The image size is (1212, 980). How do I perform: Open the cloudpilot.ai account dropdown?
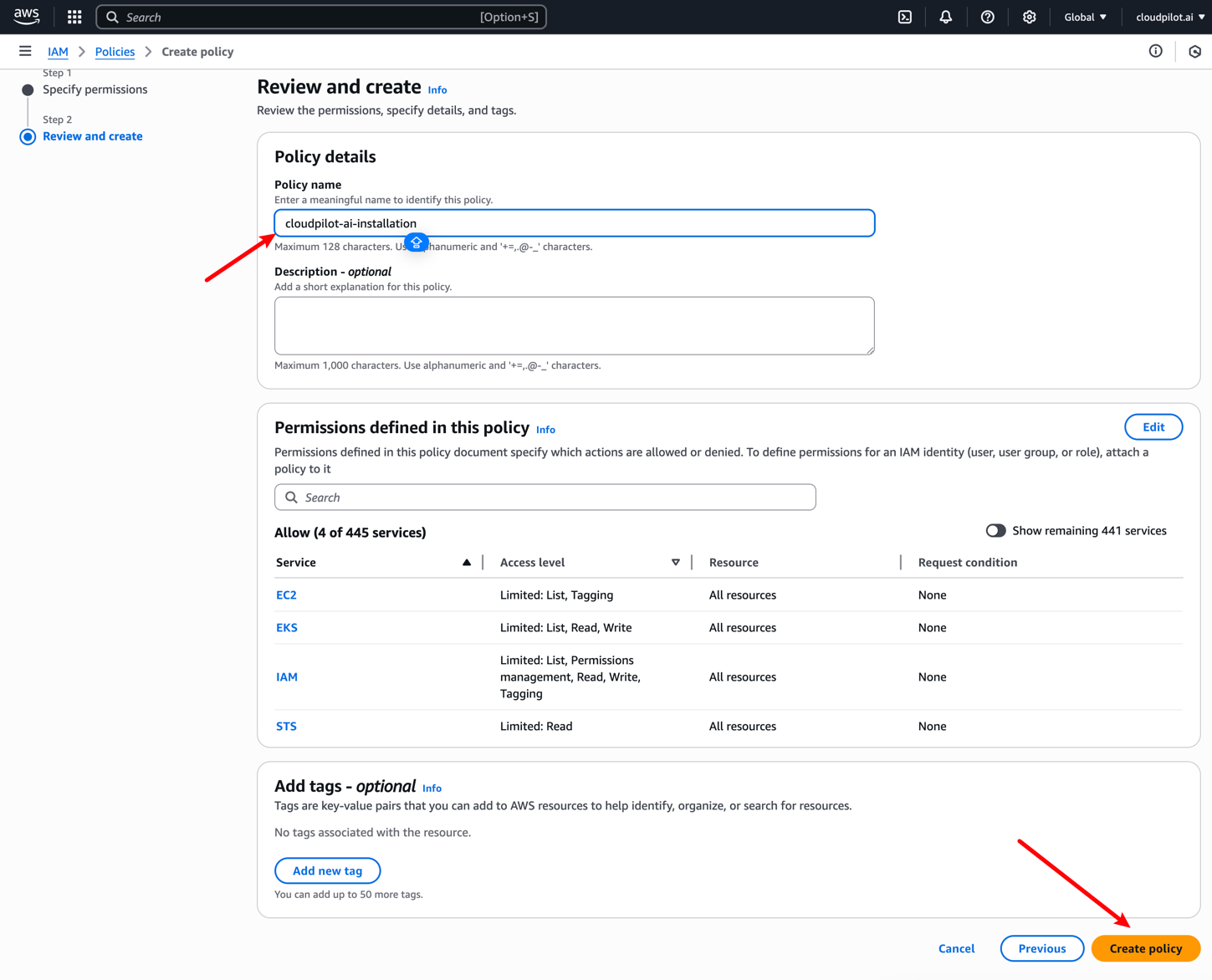pyautogui.click(x=1168, y=17)
